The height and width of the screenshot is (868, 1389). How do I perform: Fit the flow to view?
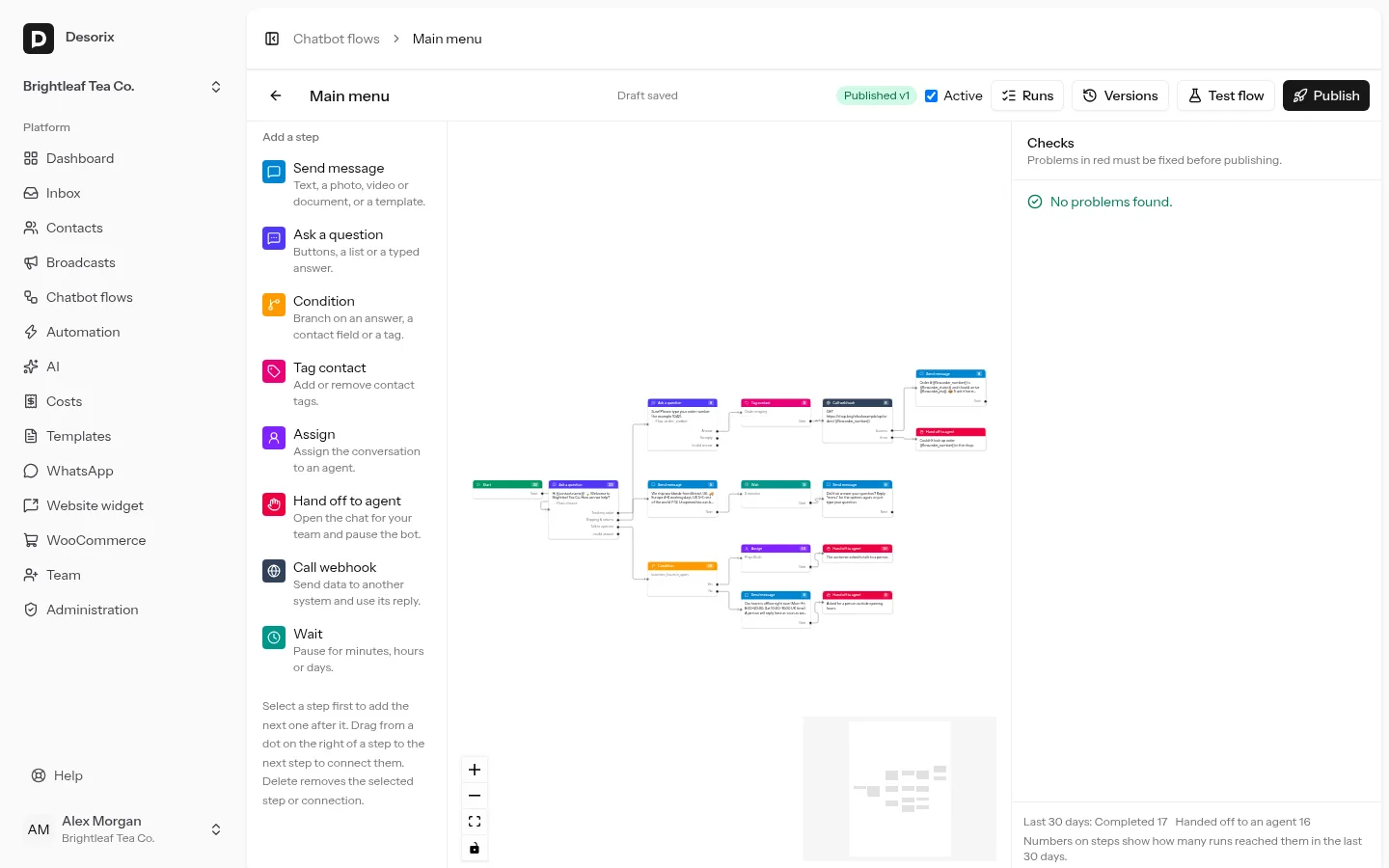[x=475, y=822]
